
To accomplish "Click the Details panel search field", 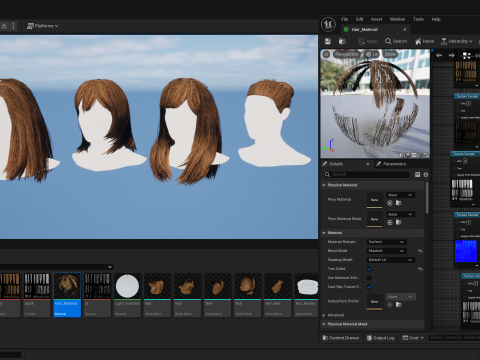I will [x=367, y=174].
